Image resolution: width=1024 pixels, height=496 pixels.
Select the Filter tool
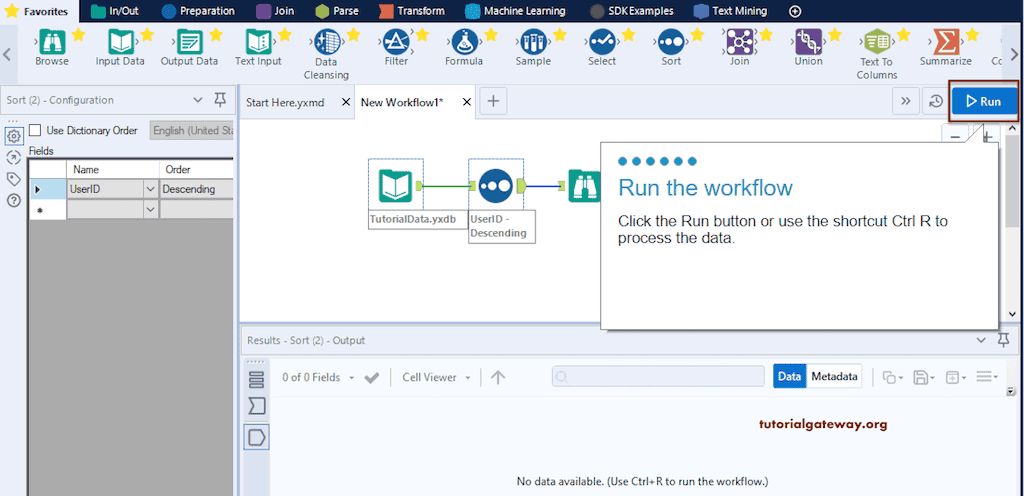click(x=396, y=42)
